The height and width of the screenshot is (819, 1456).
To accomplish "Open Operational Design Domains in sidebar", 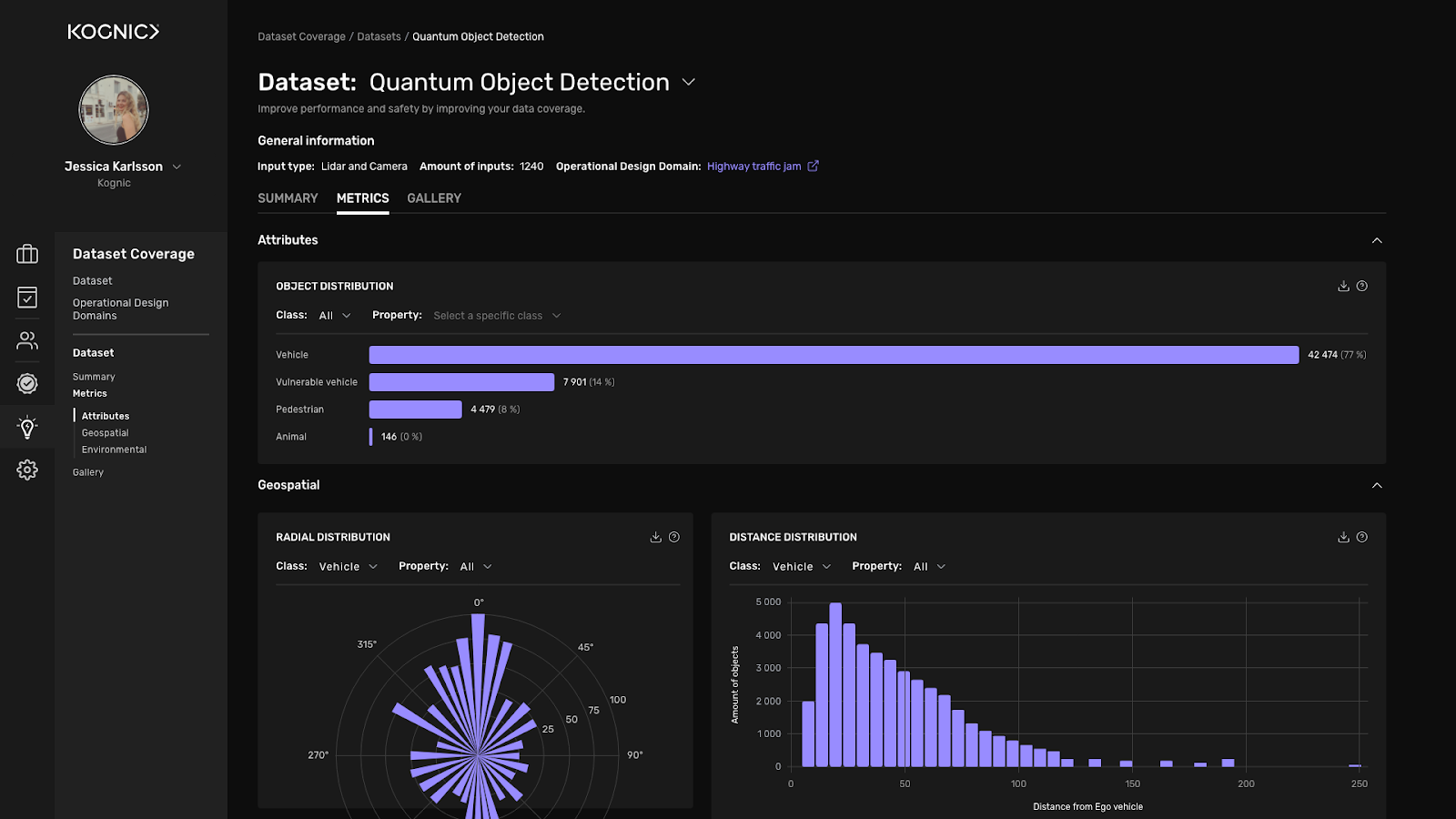I will 120,309.
